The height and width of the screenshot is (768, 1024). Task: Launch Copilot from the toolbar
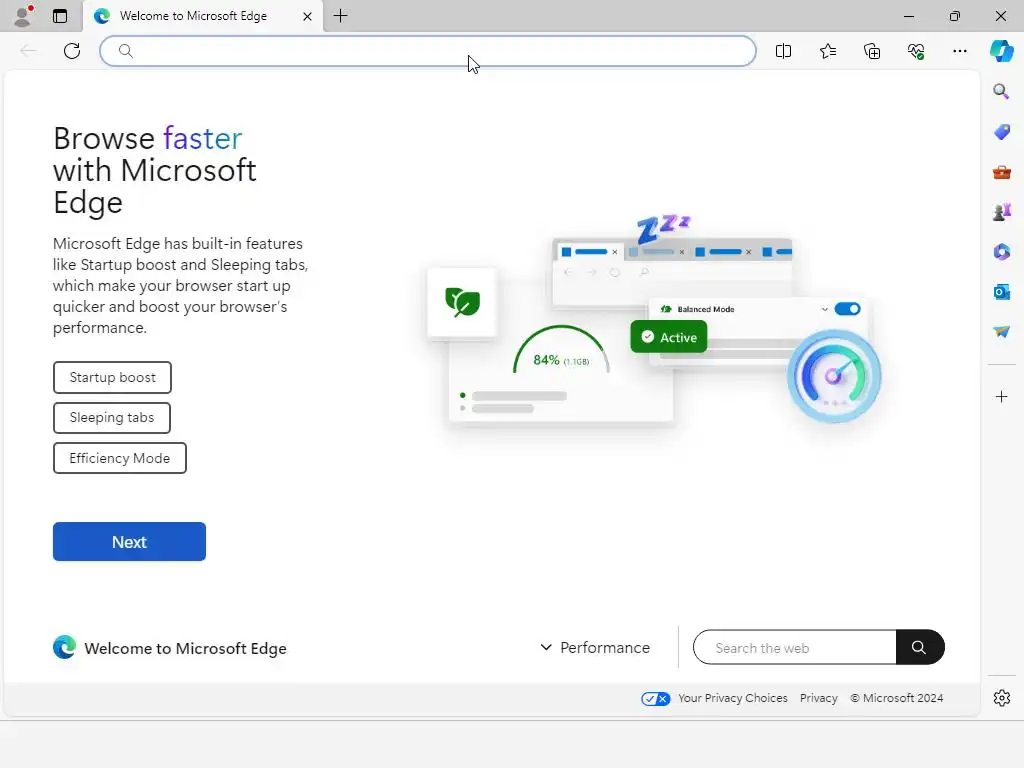(1001, 51)
